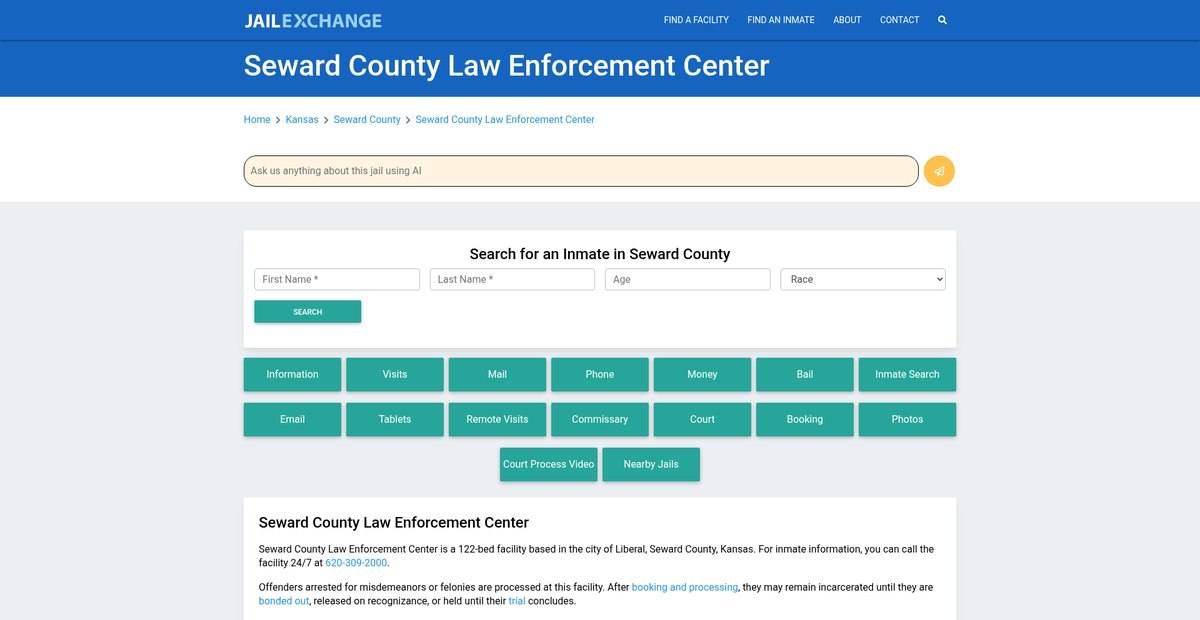Submit AI question with paper plane icon
This screenshot has height=620, width=1200.
(x=939, y=171)
